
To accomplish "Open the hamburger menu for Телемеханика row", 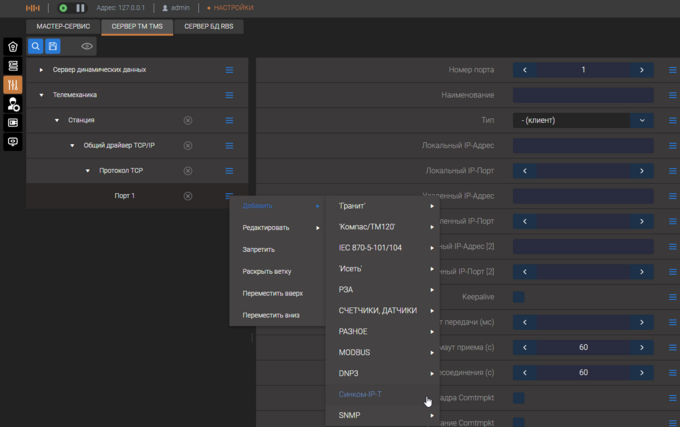I will [229, 95].
